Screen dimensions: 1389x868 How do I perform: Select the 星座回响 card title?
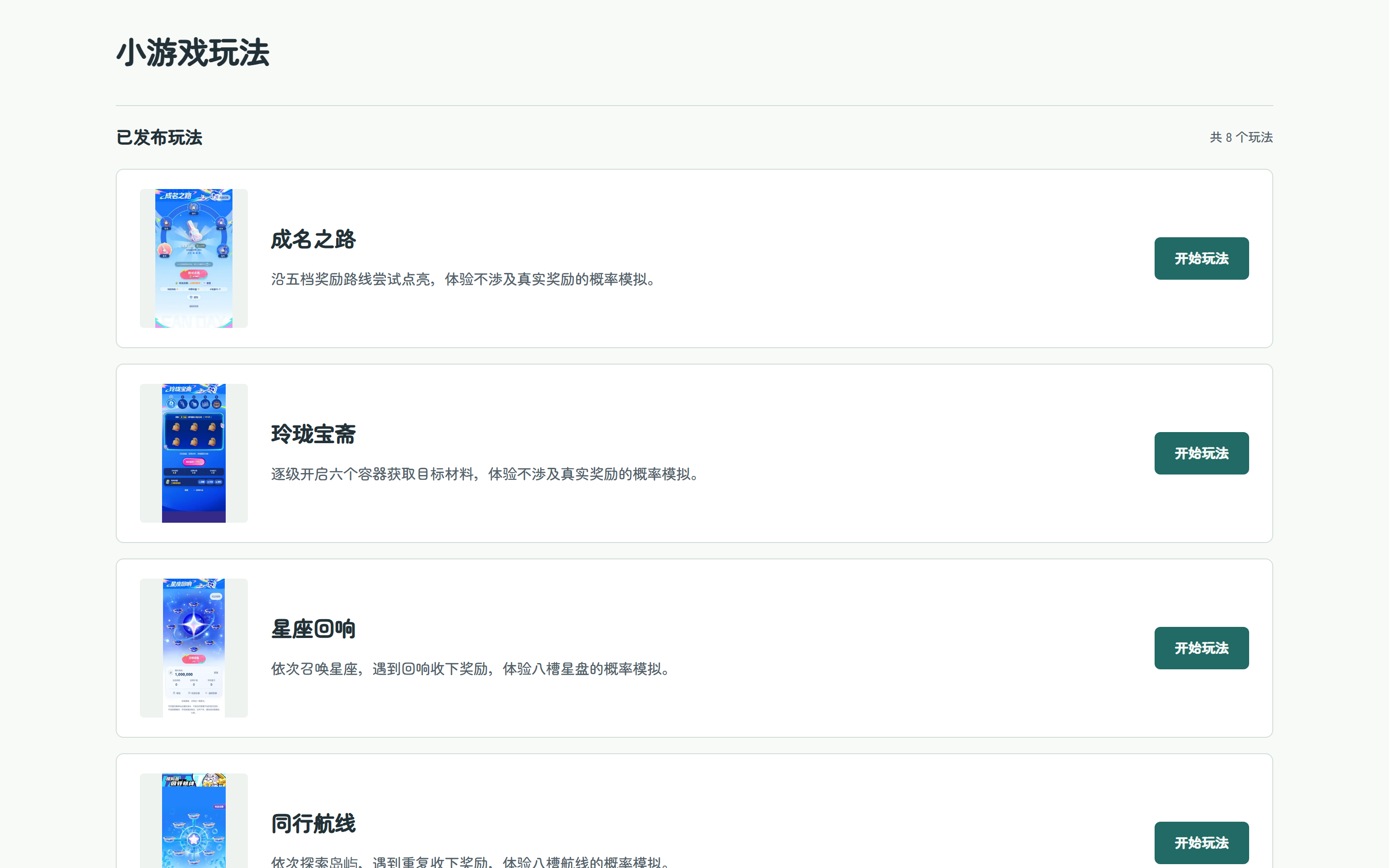[313, 629]
